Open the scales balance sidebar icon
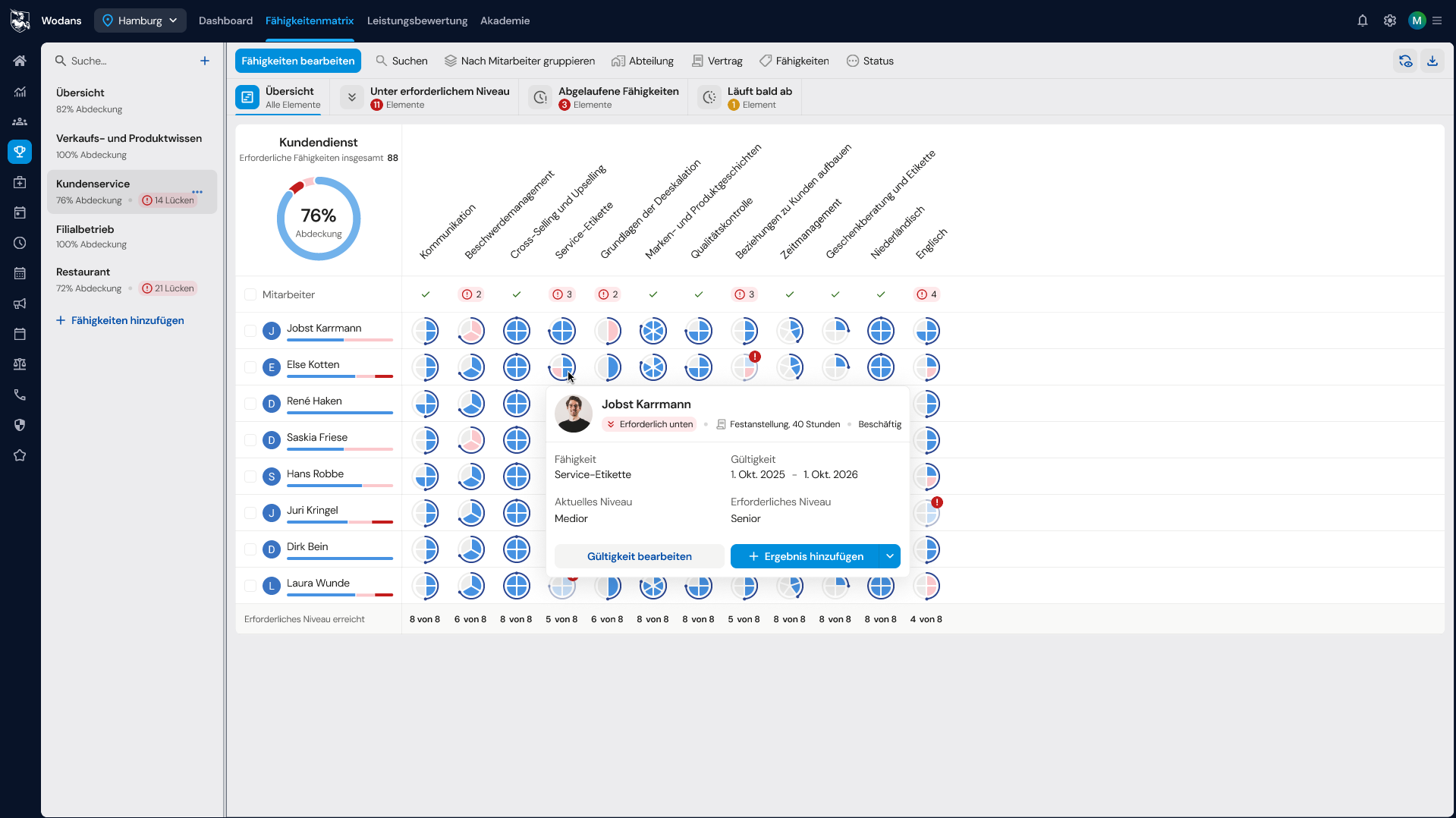 pyautogui.click(x=20, y=364)
